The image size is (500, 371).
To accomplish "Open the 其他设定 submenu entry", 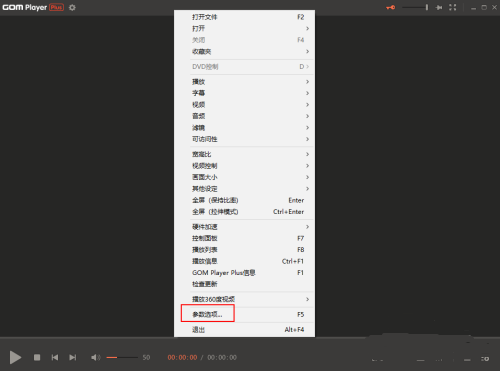I will 244,189.
